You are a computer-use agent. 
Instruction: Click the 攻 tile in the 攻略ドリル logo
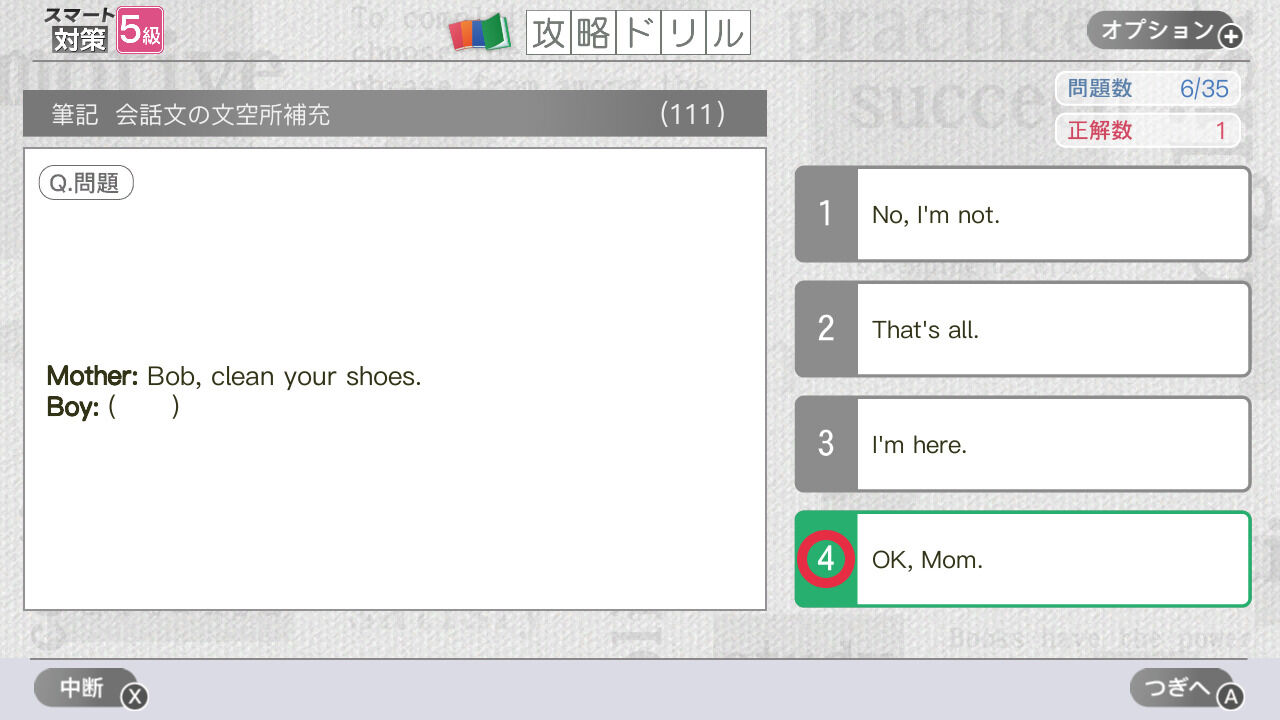[548, 32]
